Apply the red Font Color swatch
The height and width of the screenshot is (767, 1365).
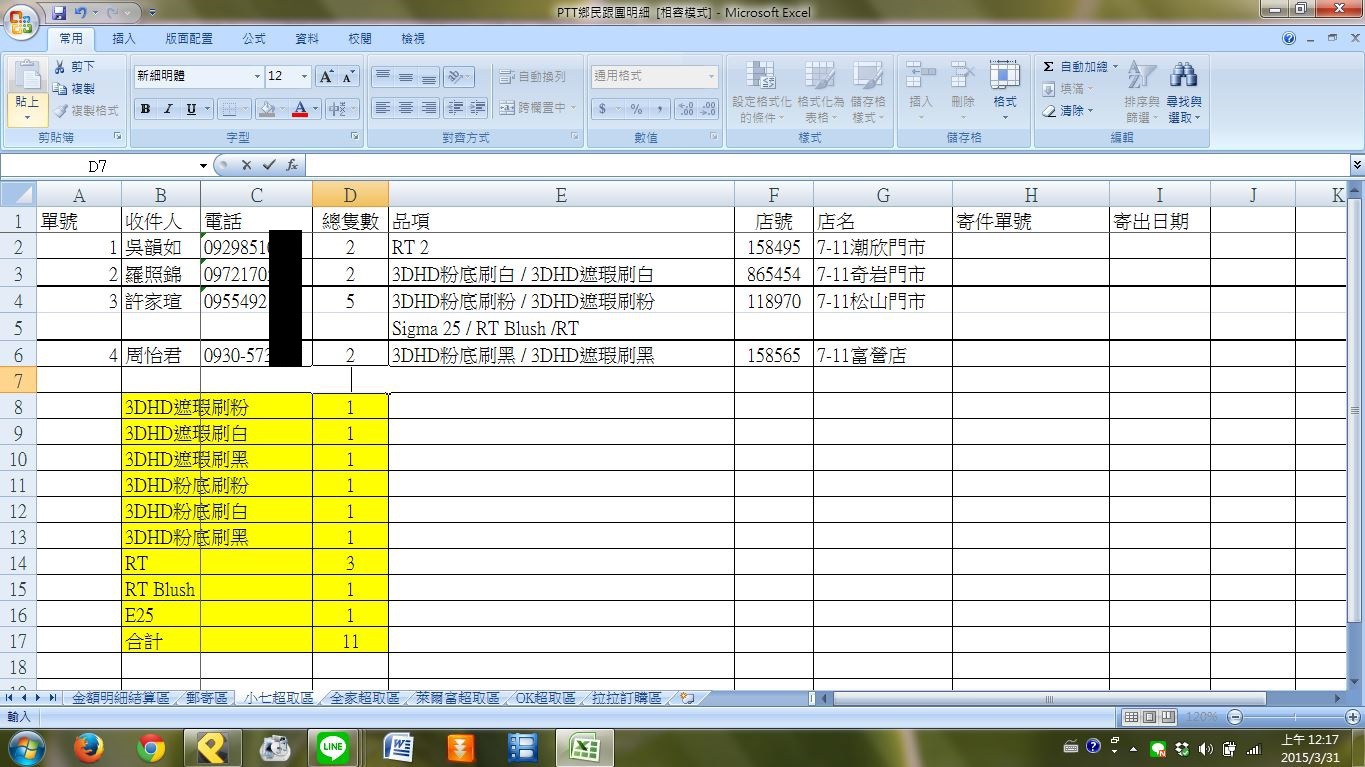tap(299, 109)
